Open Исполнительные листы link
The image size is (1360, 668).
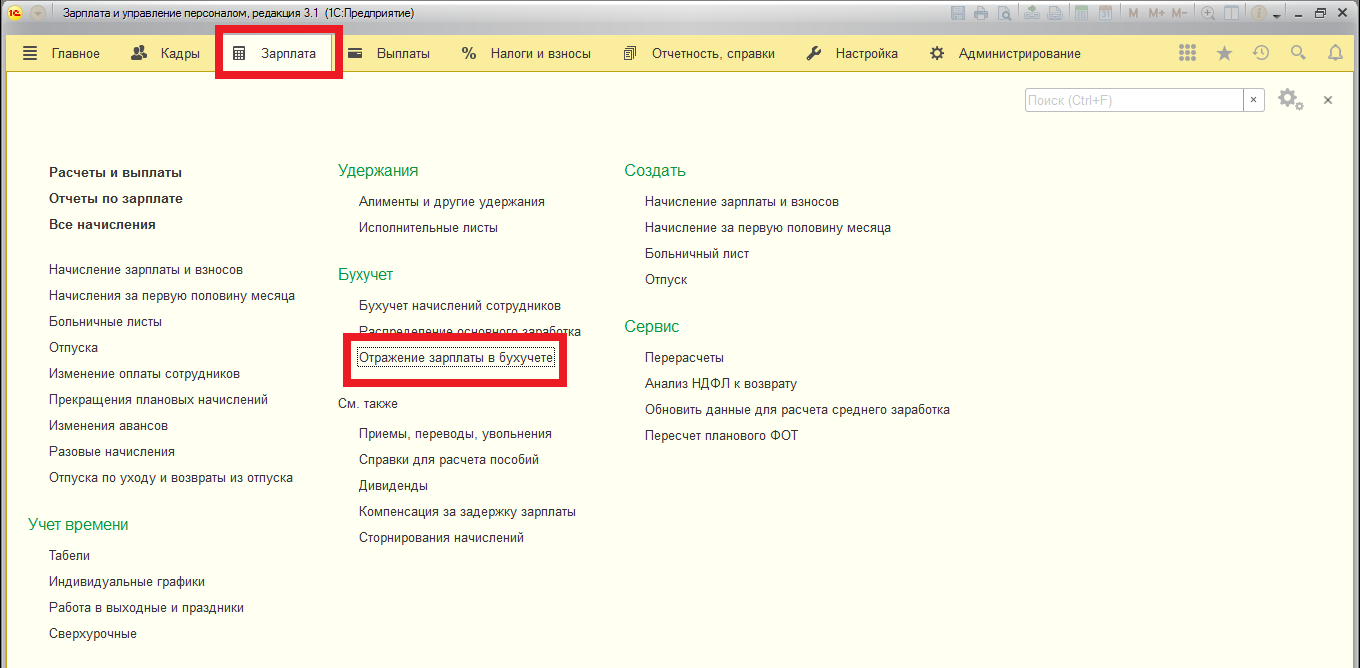(428, 228)
